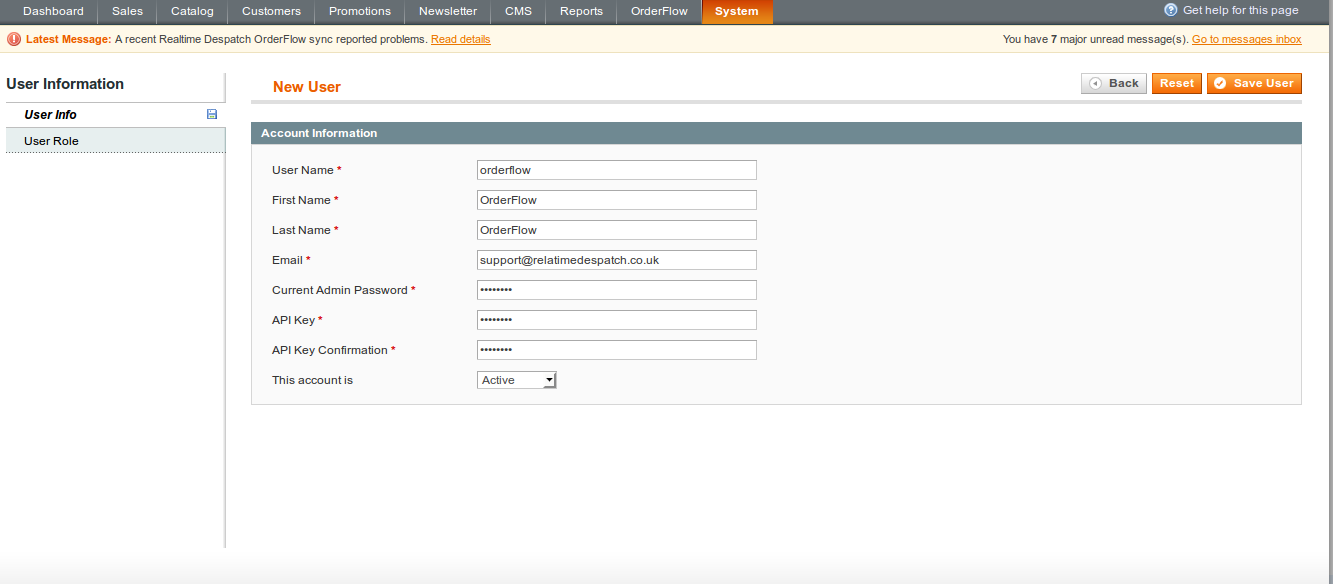Navigate to the Dashboard menu
1333x584 pixels.
click(53, 11)
